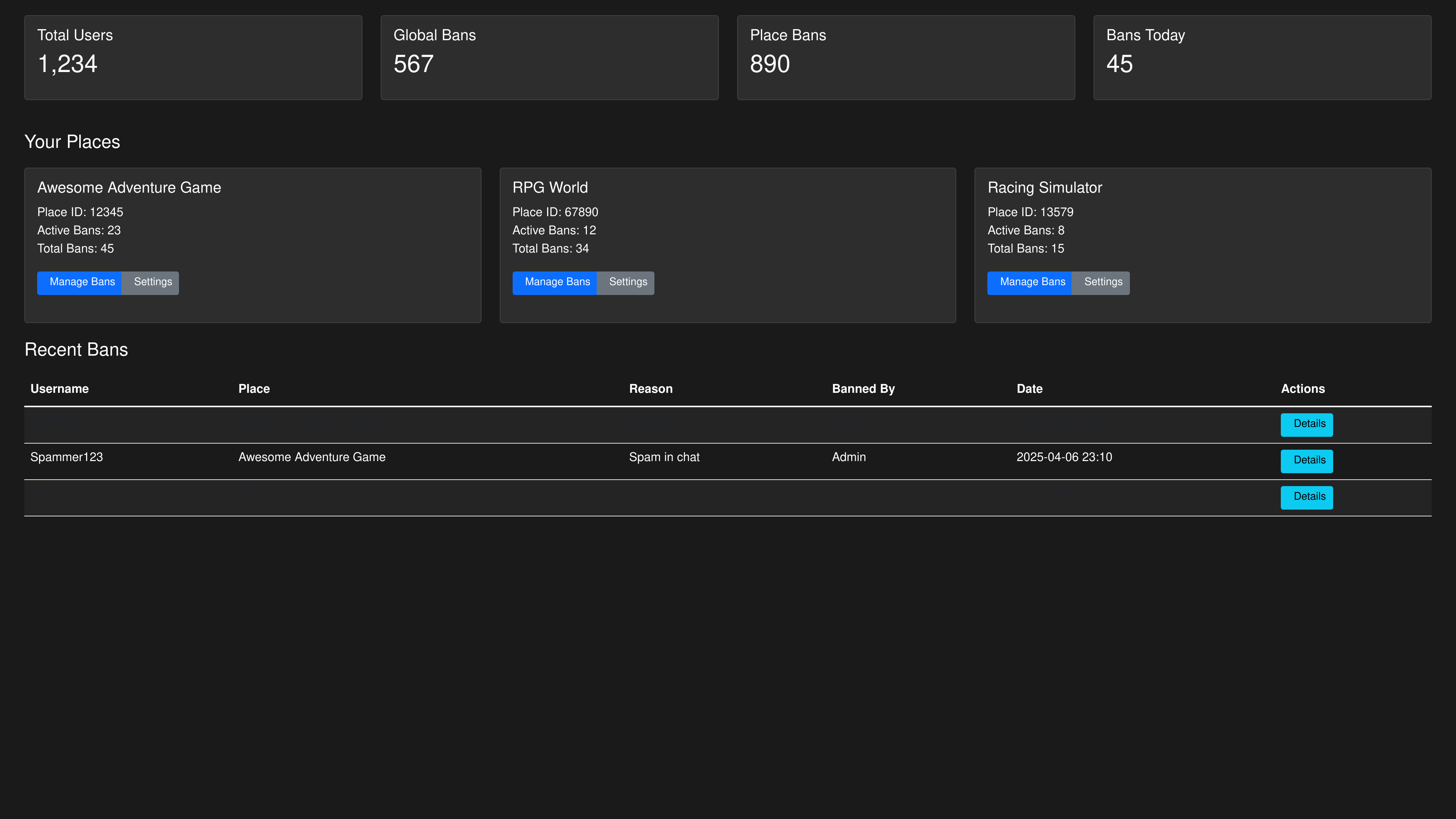
Task: Select the Spammer123 username cell
Action: click(x=67, y=457)
